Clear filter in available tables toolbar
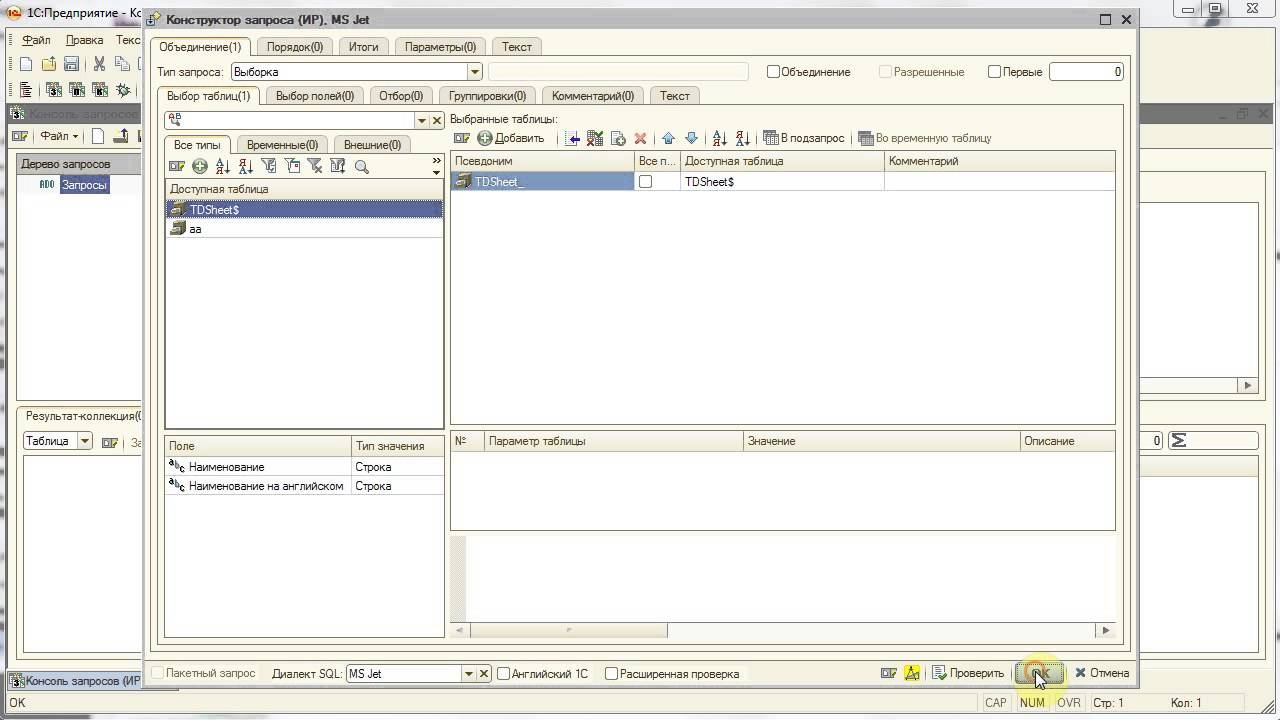The height and width of the screenshot is (720, 1280). pyautogui.click(x=315, y=167)
